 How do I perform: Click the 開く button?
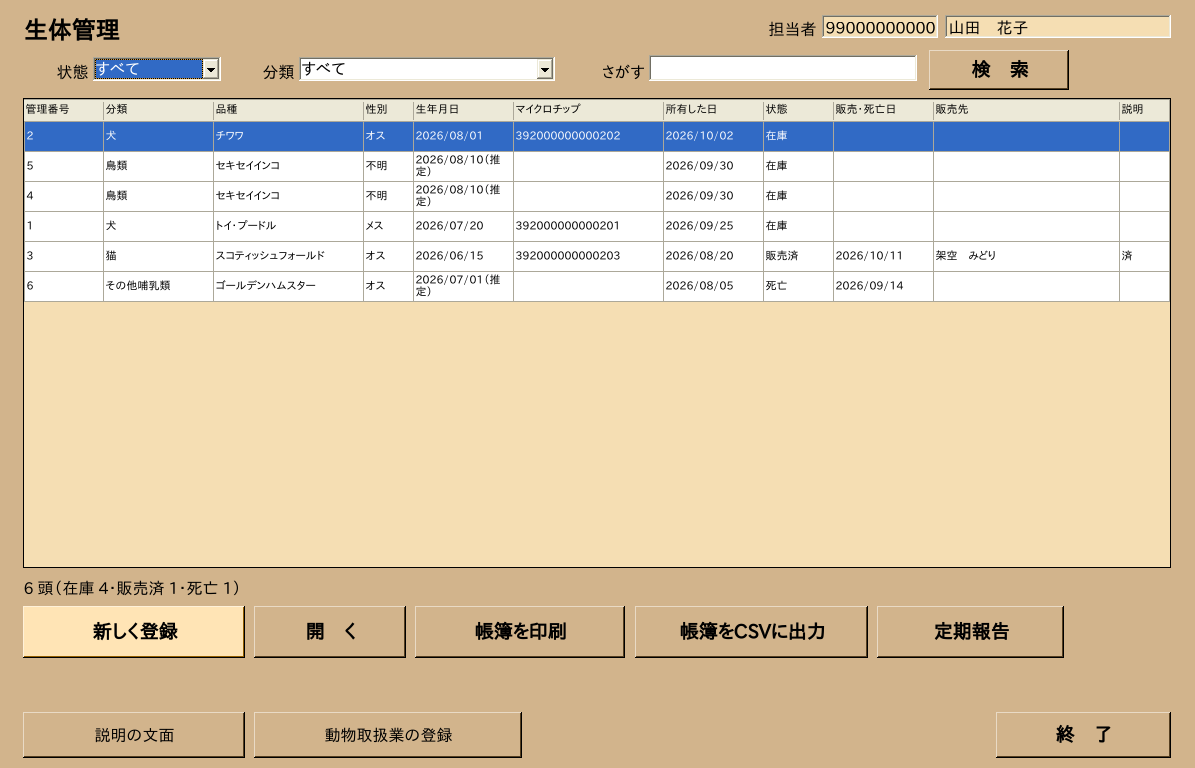[x=329, y=632]
